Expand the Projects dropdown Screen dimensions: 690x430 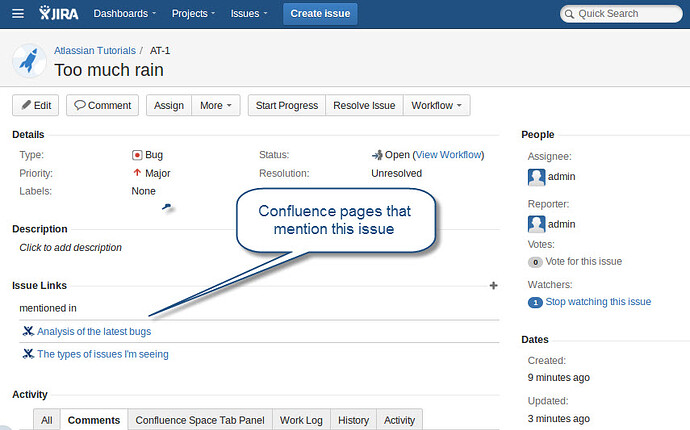click(x=193, y=14)
